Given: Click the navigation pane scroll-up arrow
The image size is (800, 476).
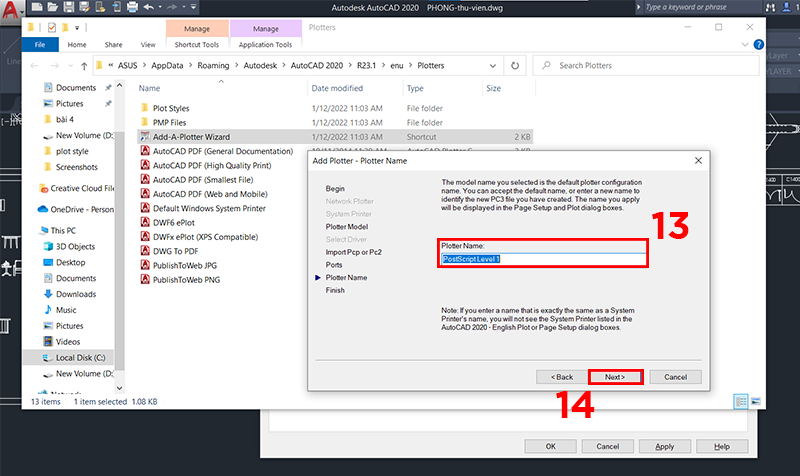Looking at the screenshot, I should coord(119,86).
